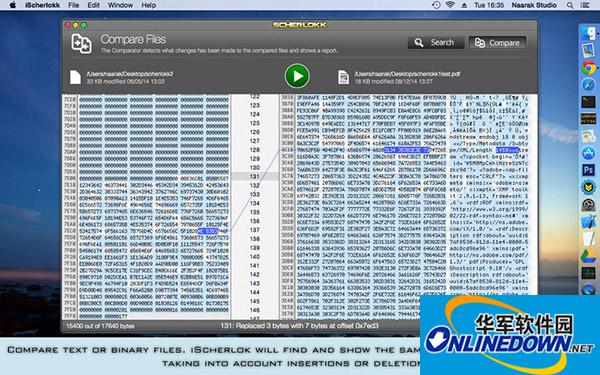
Task: Start the comparison with the green play button
Action: [297, 76]
